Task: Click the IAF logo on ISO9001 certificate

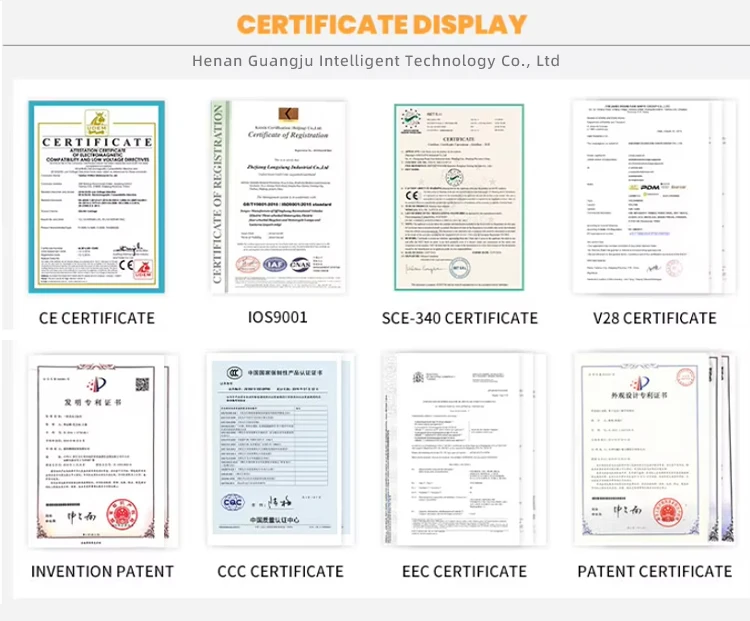Action: 275,264
